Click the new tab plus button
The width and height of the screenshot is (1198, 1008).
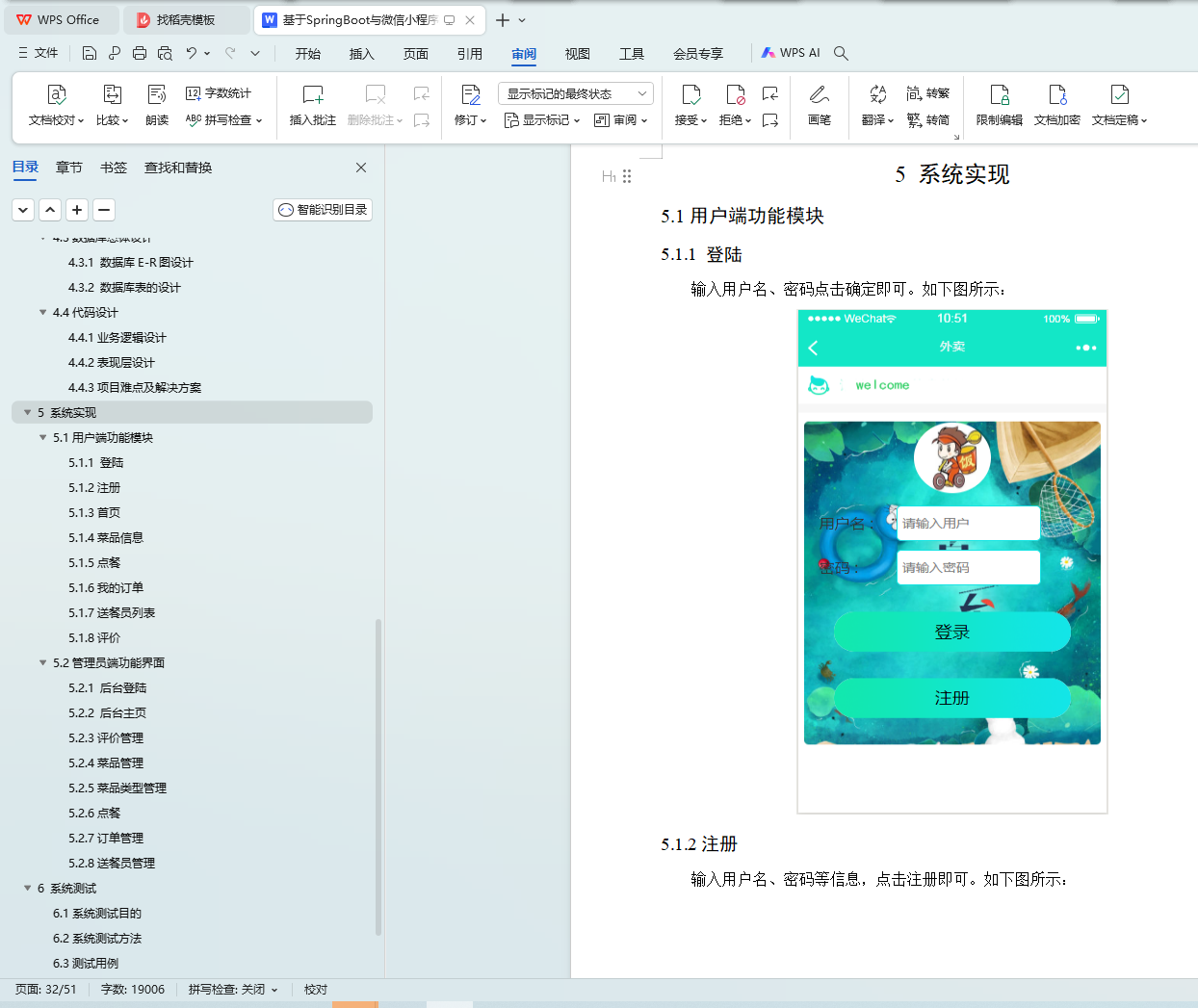(x=502, y=20)
